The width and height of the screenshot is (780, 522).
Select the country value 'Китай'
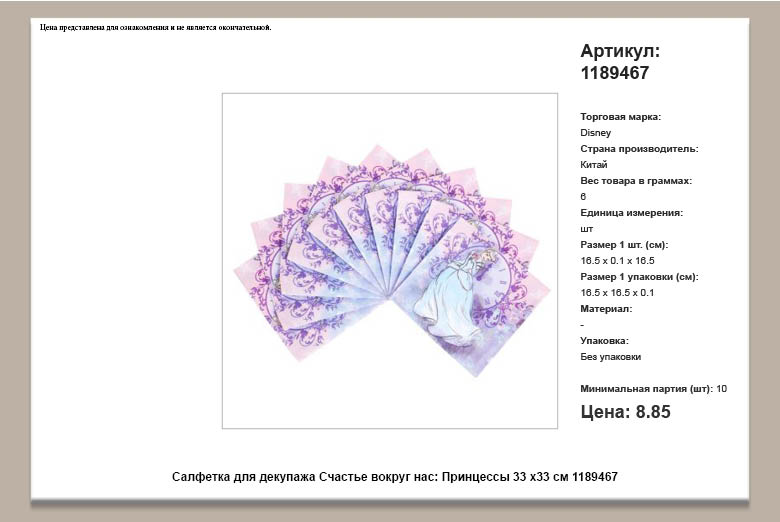[x=593, y=165]
